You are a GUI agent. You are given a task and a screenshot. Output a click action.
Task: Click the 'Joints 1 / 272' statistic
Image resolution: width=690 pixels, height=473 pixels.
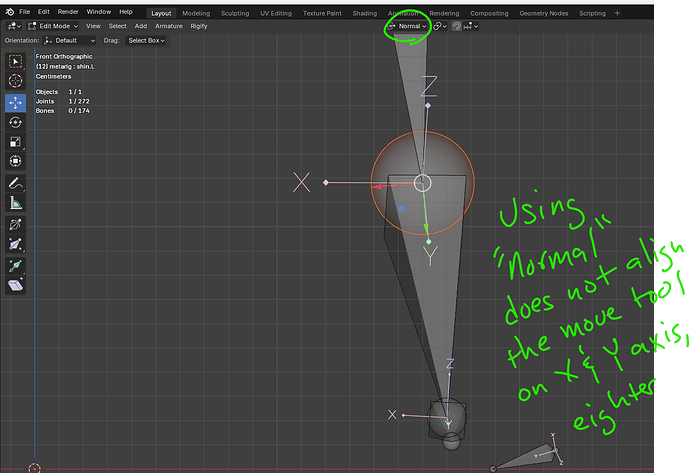tap(62, 101)
